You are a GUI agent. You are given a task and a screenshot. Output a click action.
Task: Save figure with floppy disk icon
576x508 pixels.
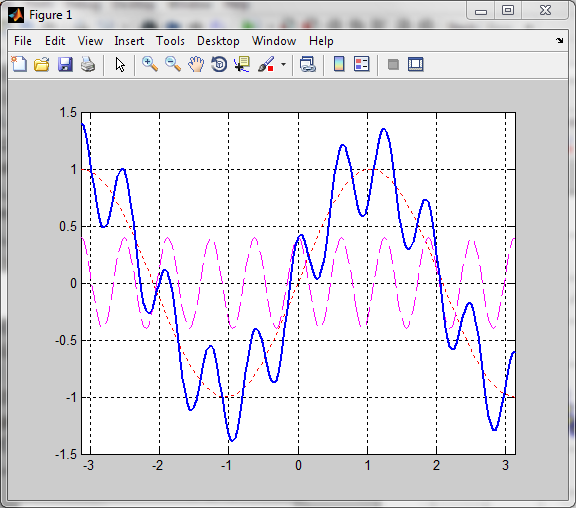65,64
